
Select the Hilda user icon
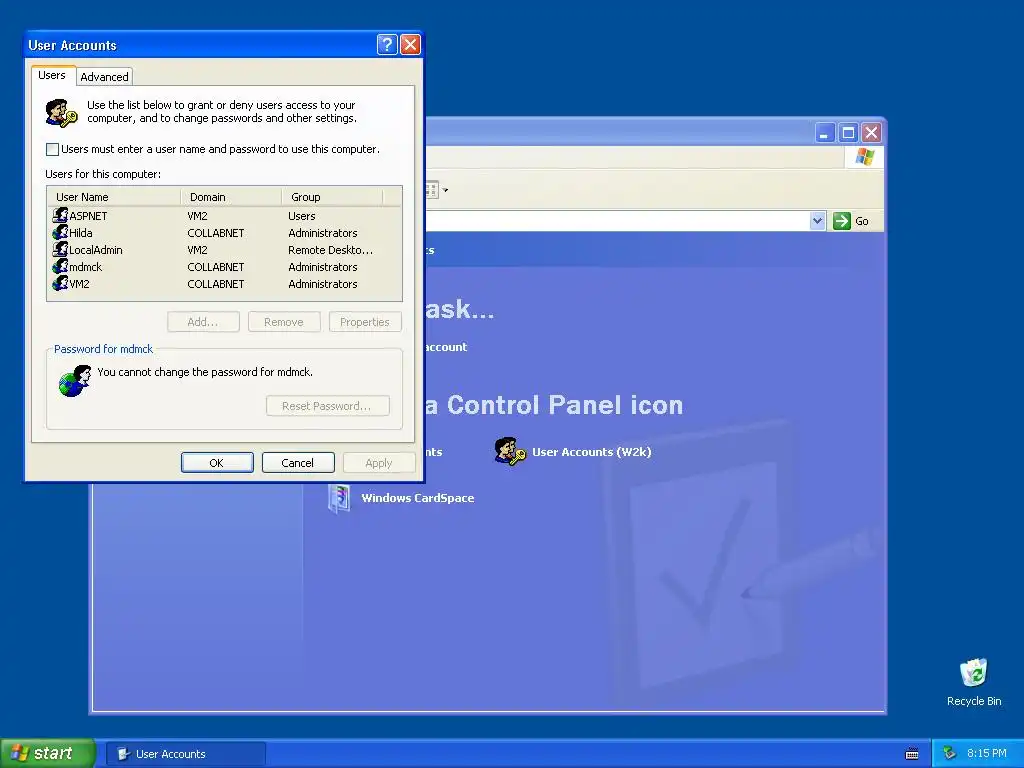60,232
